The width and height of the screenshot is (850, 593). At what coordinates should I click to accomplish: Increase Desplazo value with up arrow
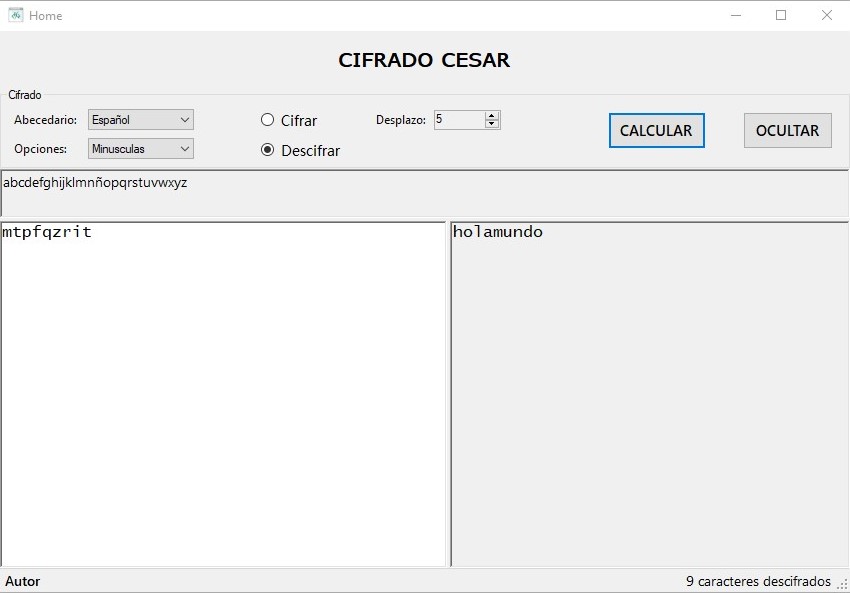coord(492,115)
